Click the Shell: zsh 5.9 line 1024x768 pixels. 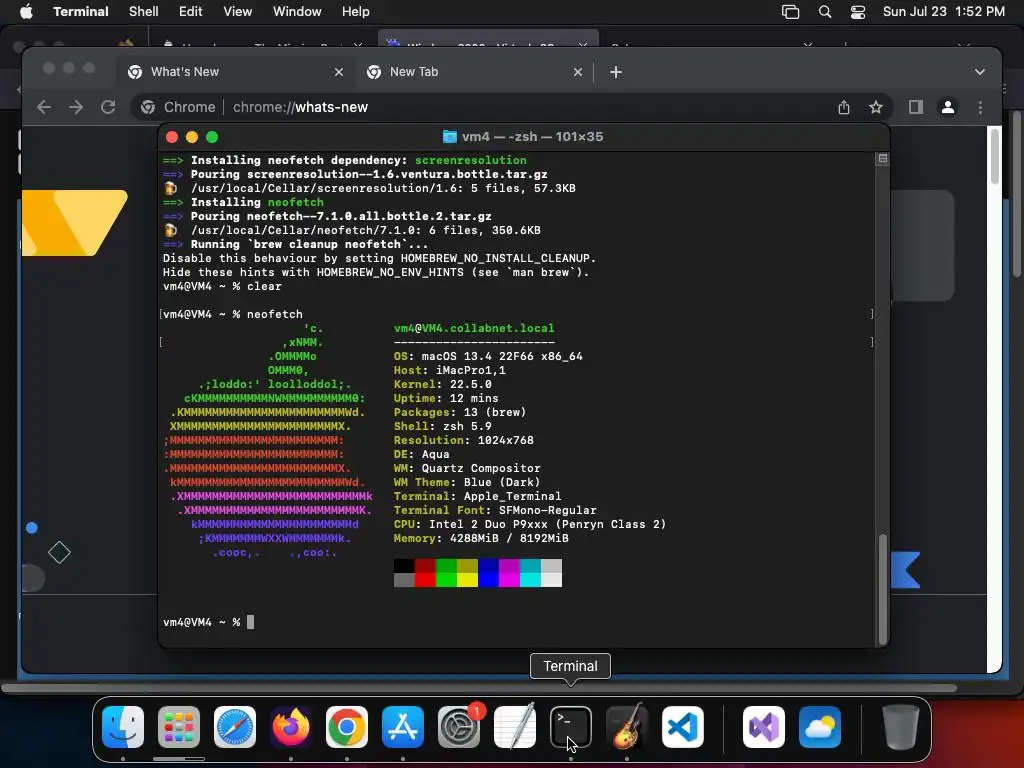coord(443,426)
